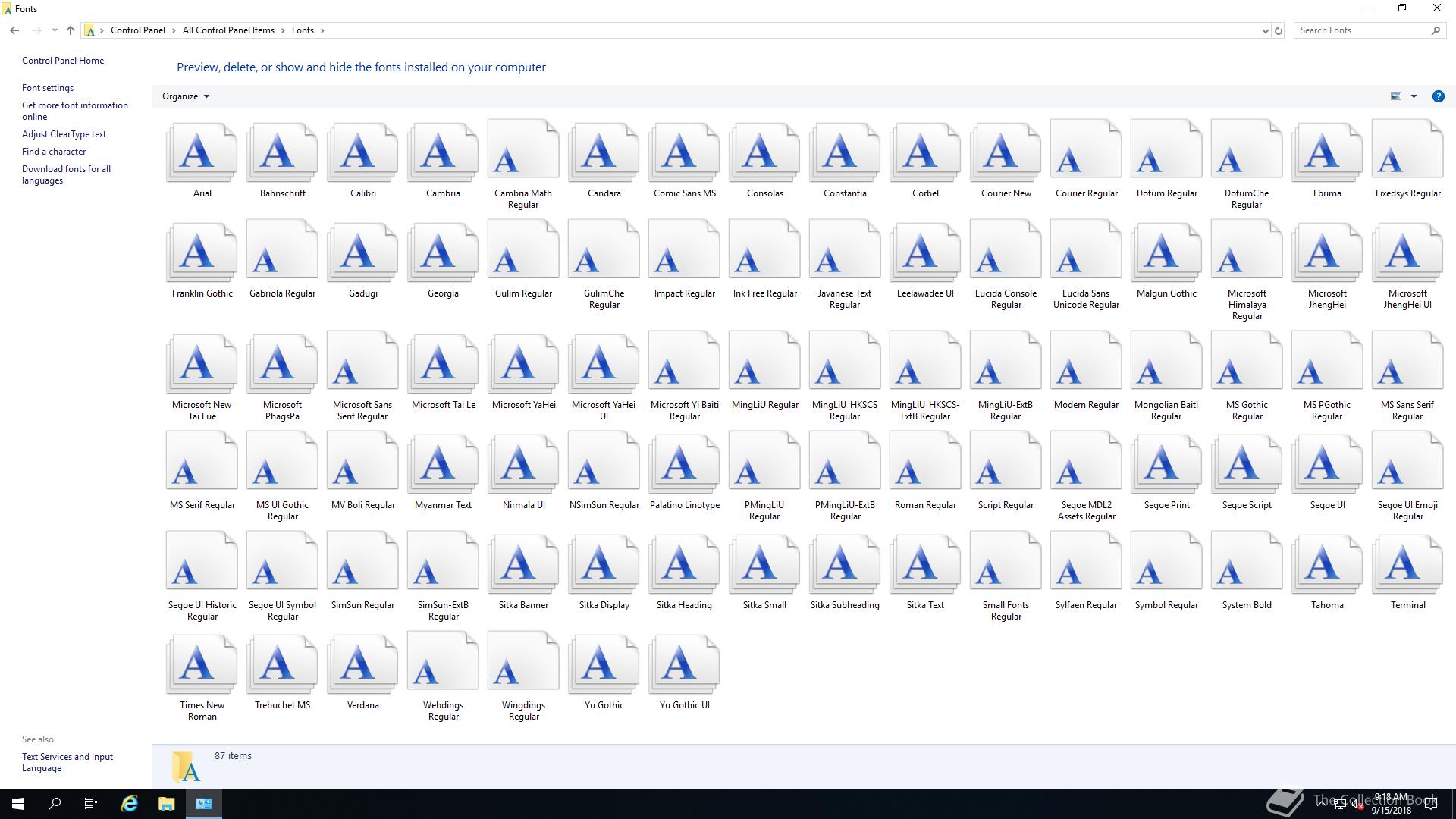
Task: Open Task View on the taskbar
Action: pos(91,804)
